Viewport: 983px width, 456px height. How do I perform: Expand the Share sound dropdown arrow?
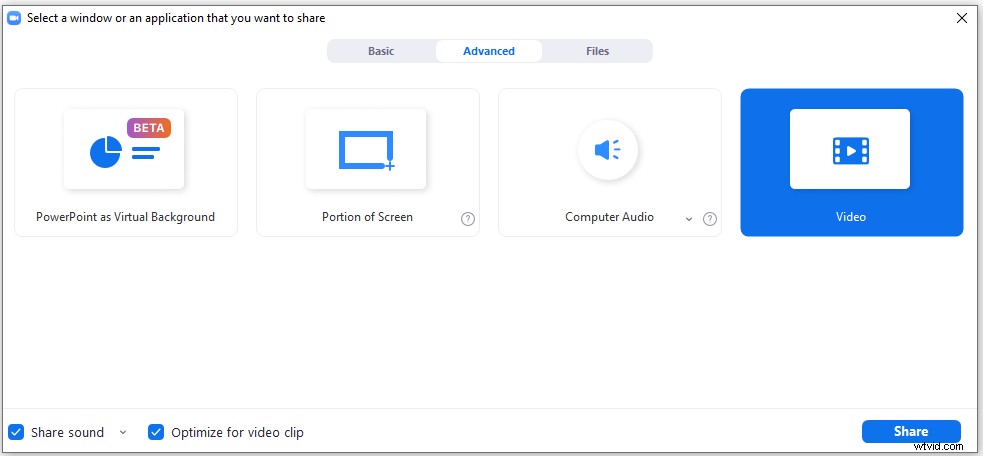click(123, 432)
